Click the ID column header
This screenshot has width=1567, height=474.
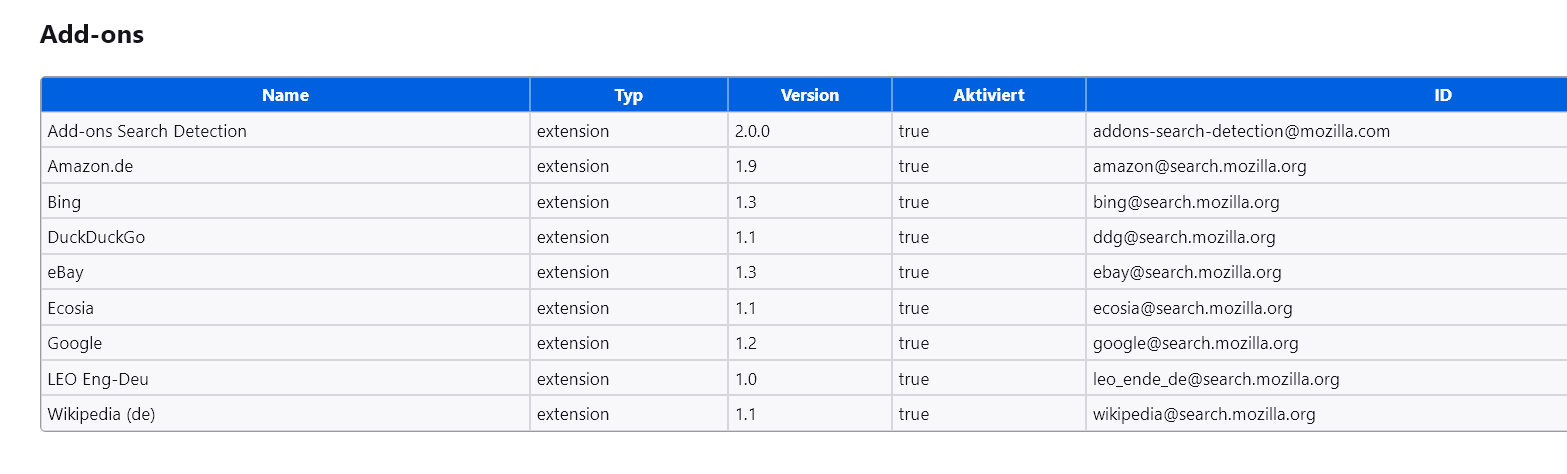point(1442,95)
